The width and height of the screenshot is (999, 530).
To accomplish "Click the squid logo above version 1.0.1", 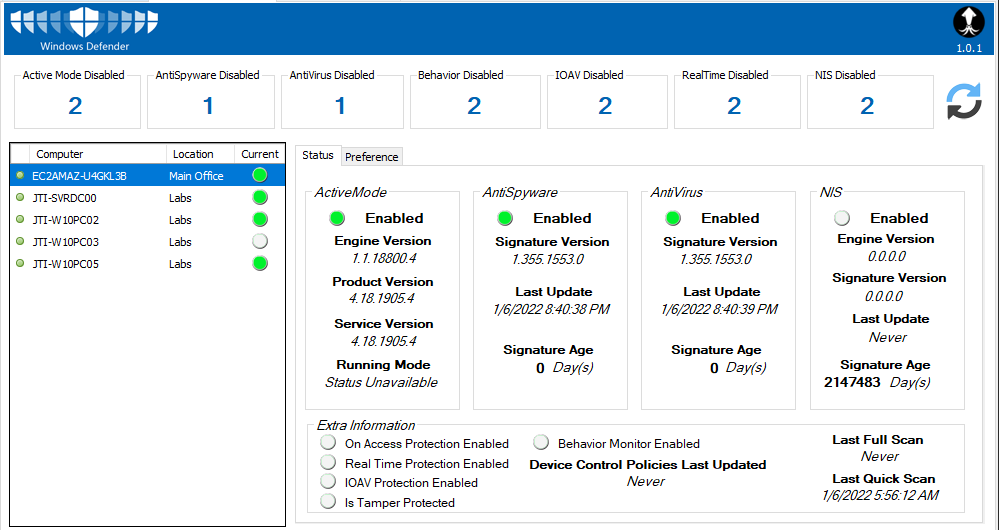I will pos(968,23).
